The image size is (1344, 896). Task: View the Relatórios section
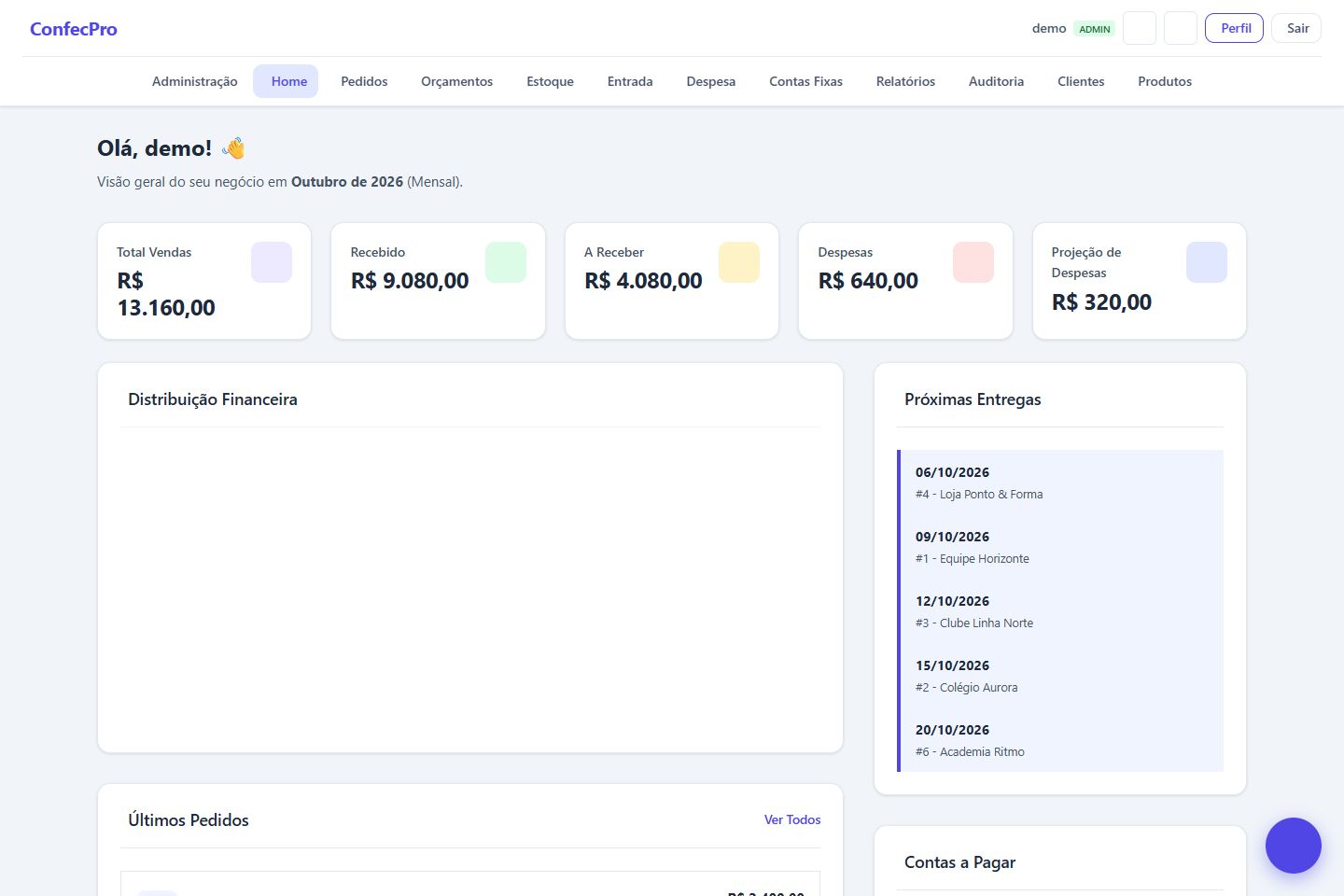905,81
